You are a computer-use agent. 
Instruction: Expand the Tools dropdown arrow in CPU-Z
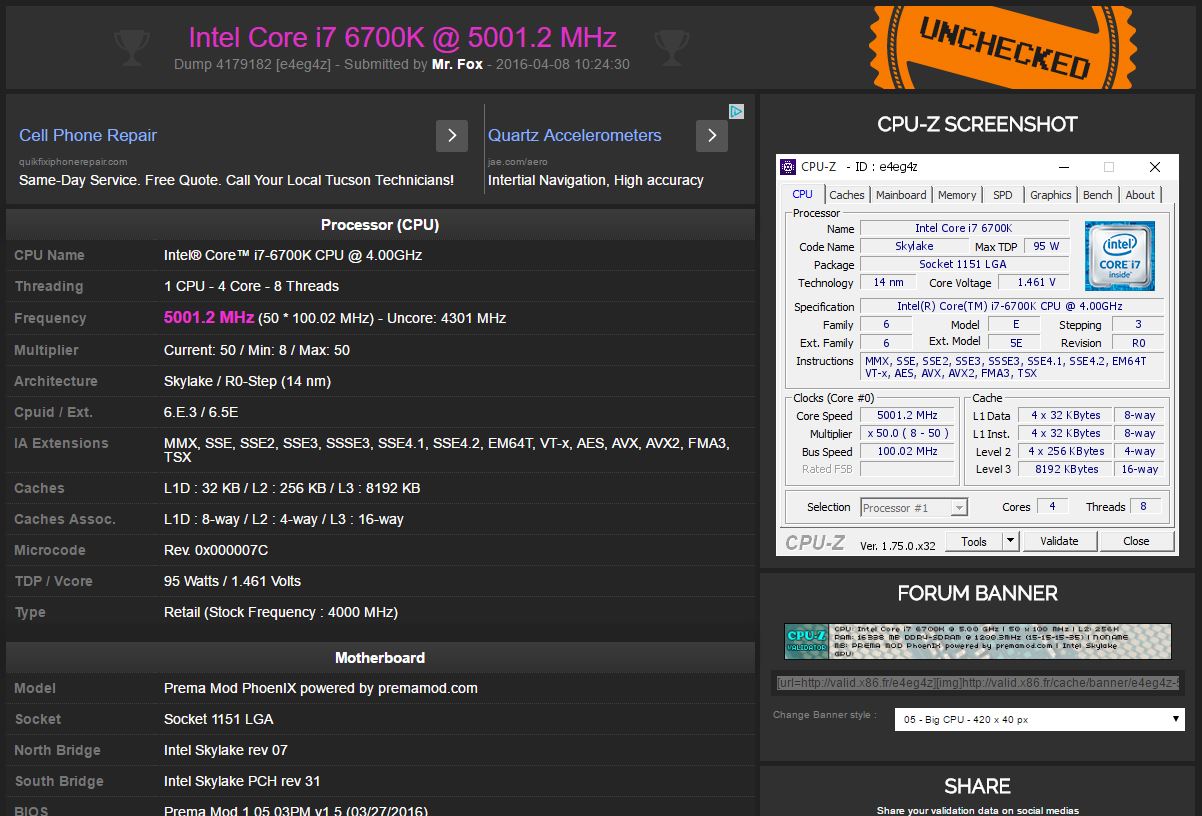[x=1010, y=541]
